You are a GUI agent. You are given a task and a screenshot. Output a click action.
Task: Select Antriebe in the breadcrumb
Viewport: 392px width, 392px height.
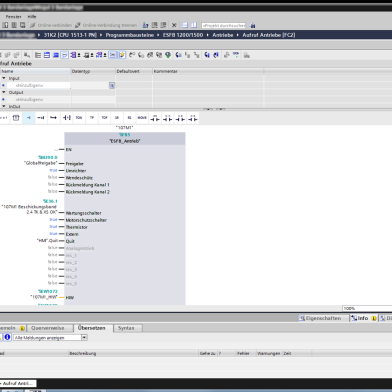click(223, 35)
